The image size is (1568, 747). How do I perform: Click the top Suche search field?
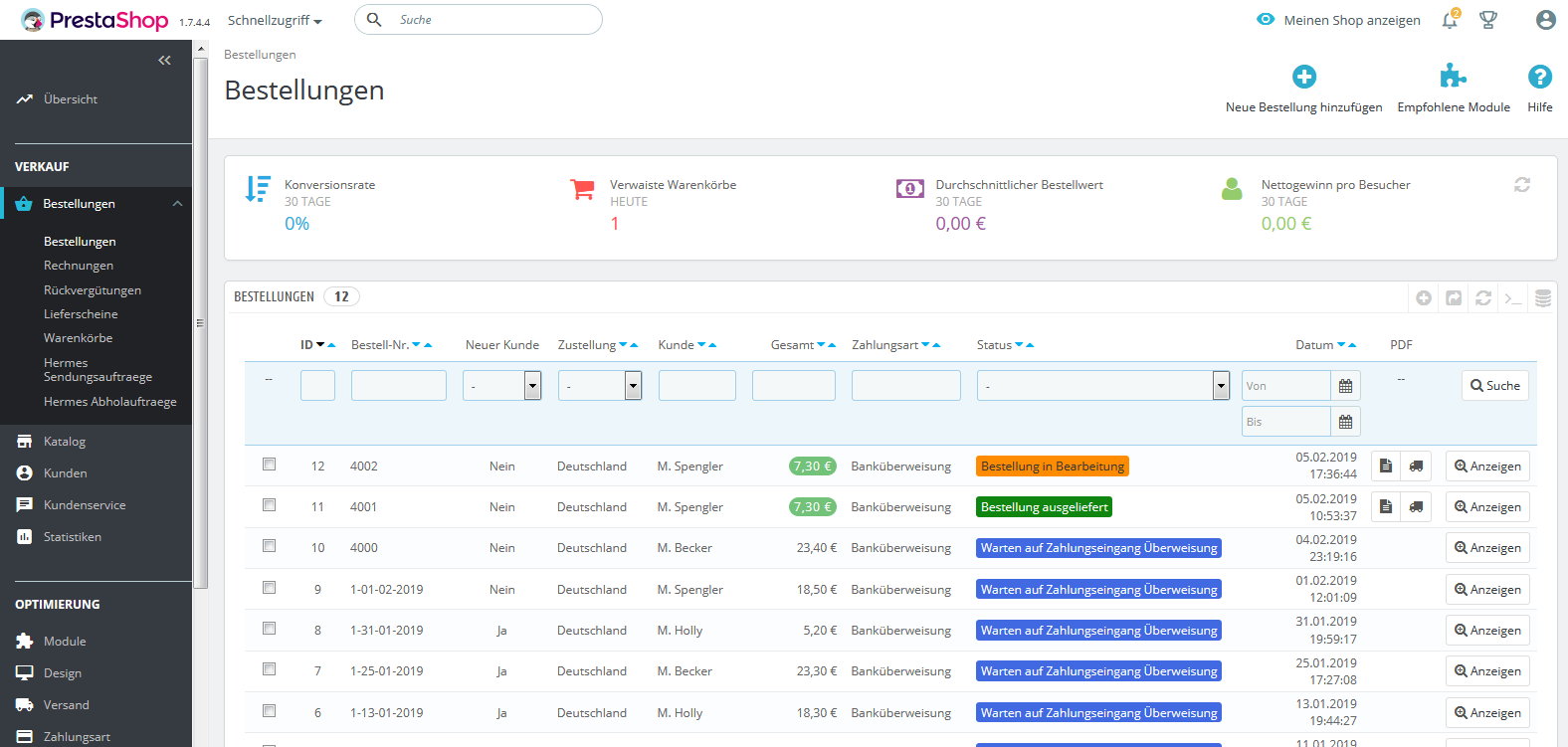coord(479,20)
